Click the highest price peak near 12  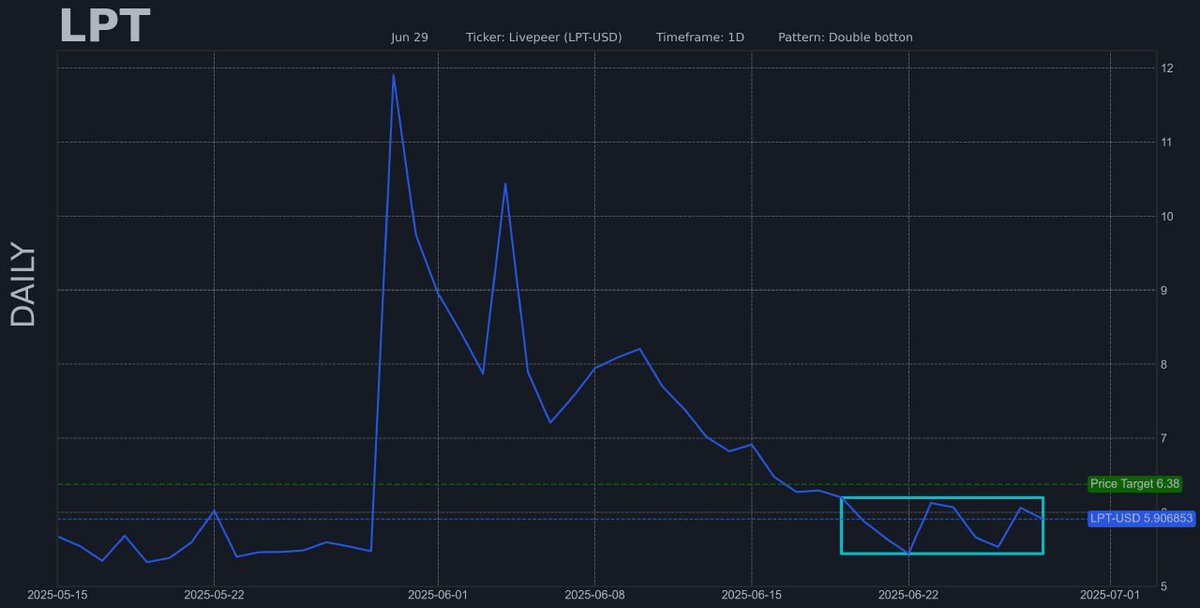pyautogui.click(x=393, y=75)
